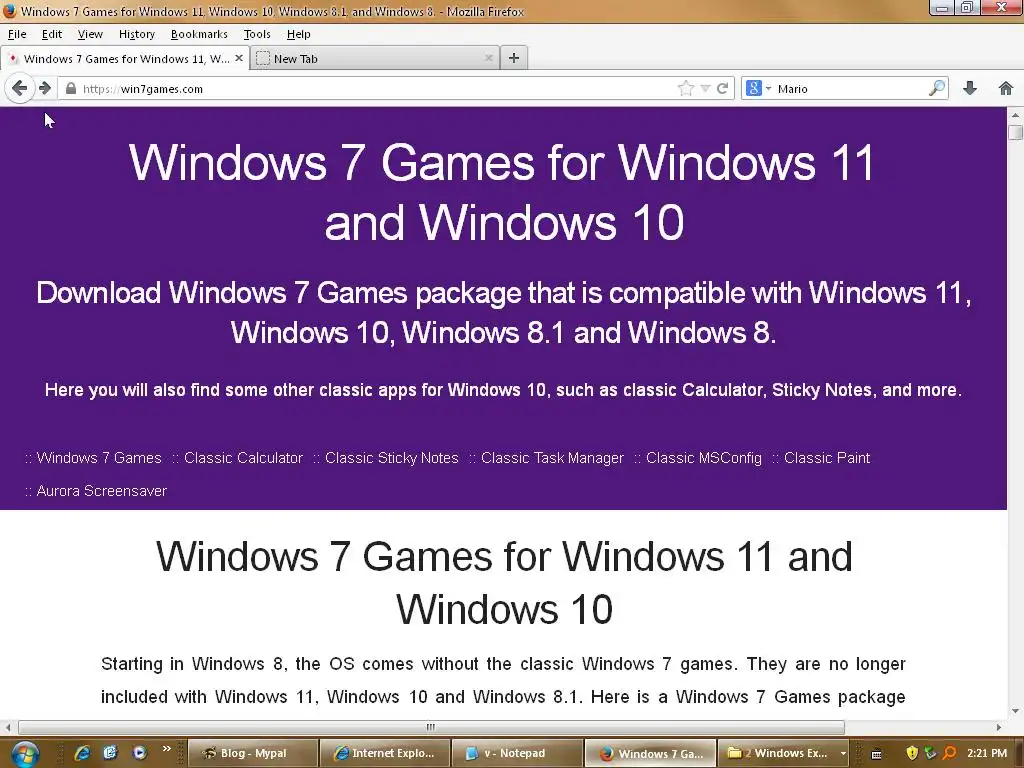Go to the Home page icon

(1006, 88)
